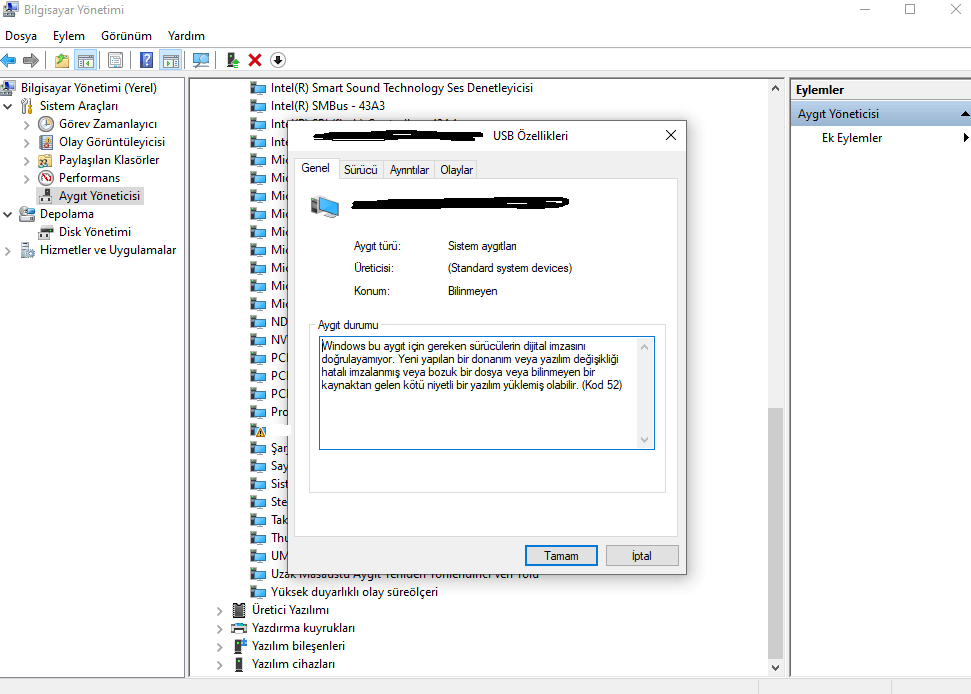Image resolution: width=971 pixels, height=694 pixels.
Task: Select Intel(R) Smart Sound Technology device
Action: (x=402, y=88)
